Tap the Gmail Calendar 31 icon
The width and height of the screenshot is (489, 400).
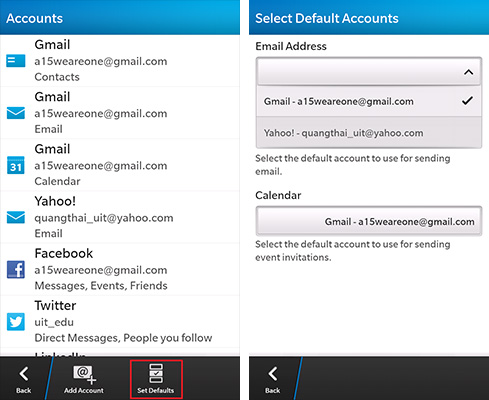pyautogui.click(x=16, y=165)
